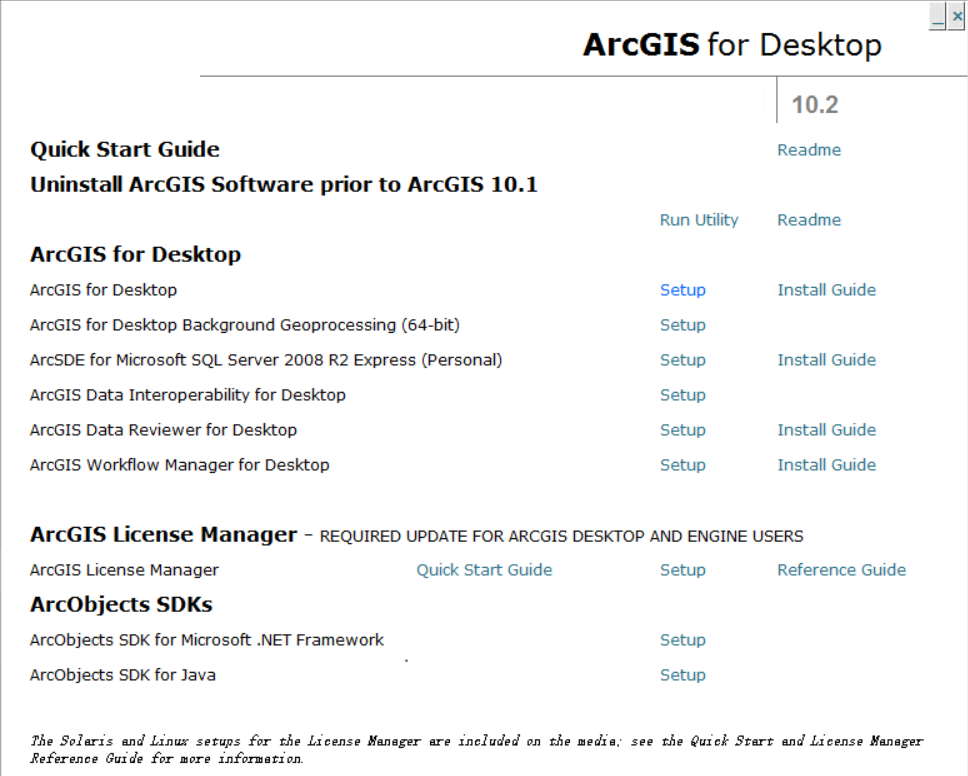This screenshot has height=776, width=968.
Task: Click ArcSDE for Microsoft SQL Server text
Action: click(266, 360)
